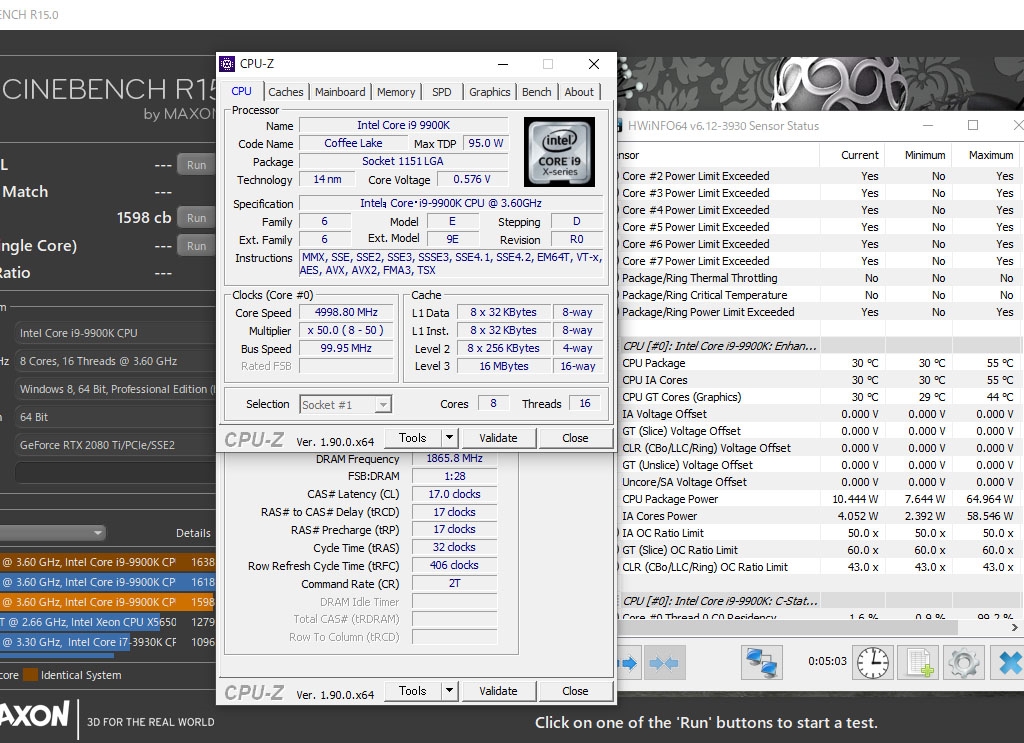Click the Intel Core i9 X-series badge image
Screen dimensions: 1024x743
(x=559, y=152)
